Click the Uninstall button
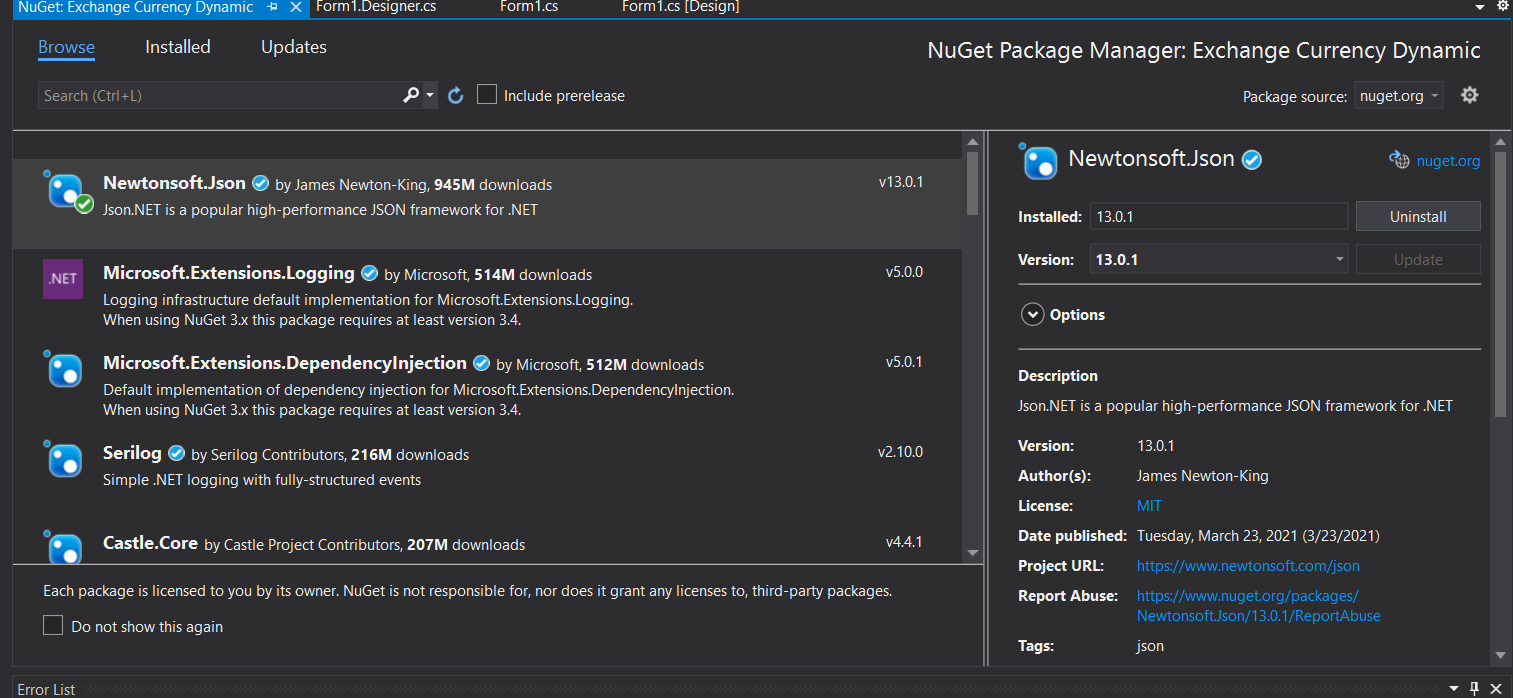Image resolution: width=1513 pixels, height=698 pixels. tap(1418, 216)
